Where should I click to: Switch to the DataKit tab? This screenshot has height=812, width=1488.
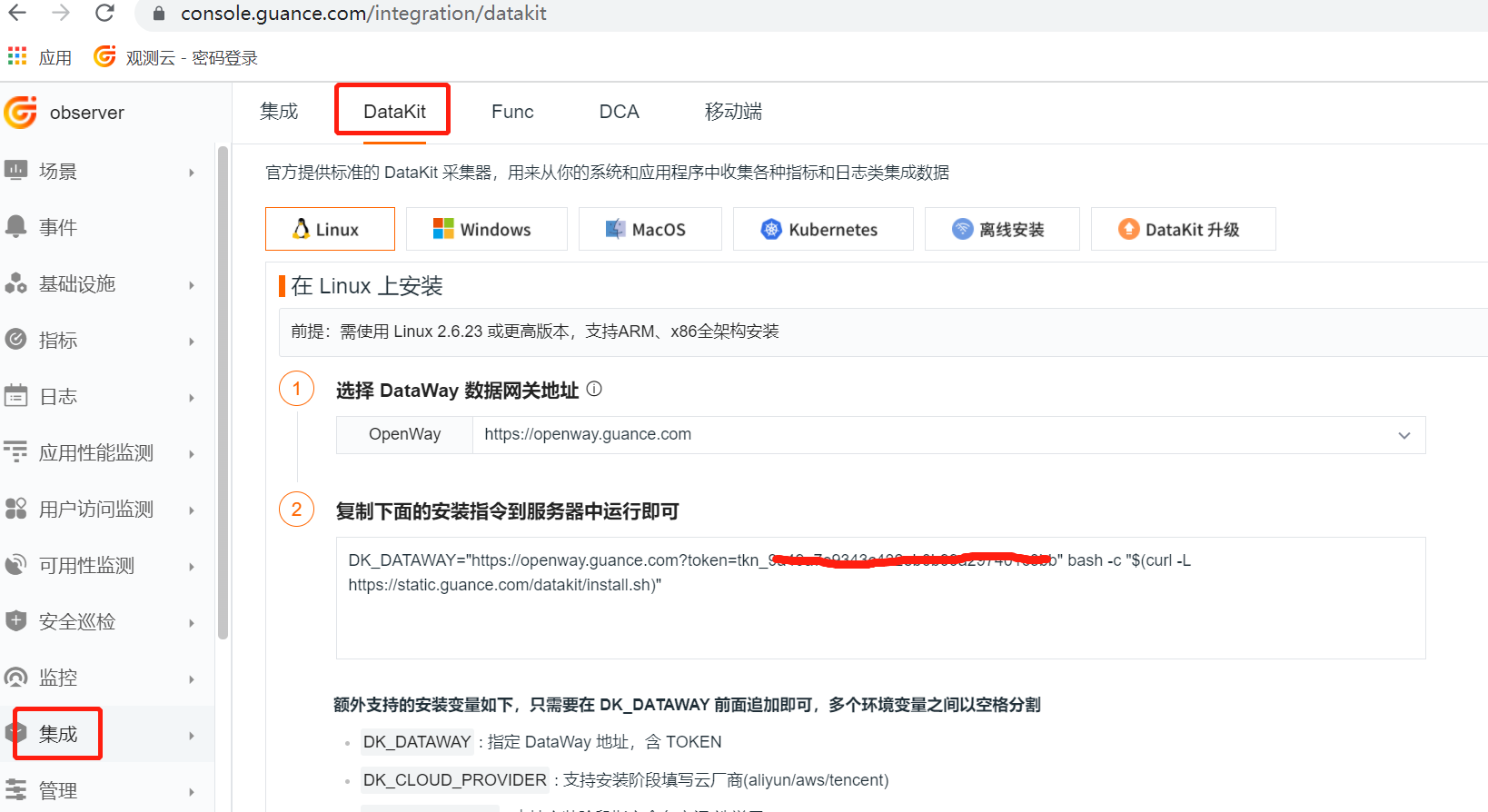pos(394,112)
